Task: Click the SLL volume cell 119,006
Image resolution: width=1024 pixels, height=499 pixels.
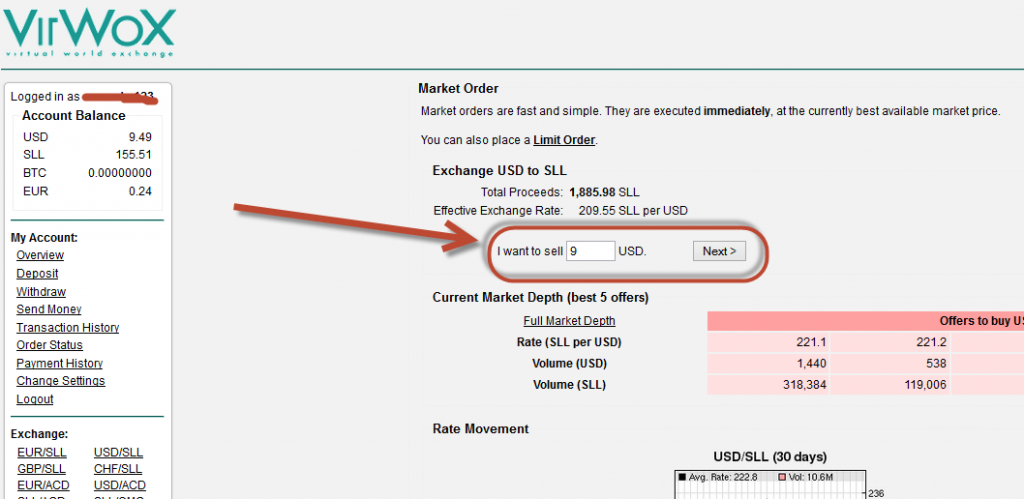Action: pos(889,385)
